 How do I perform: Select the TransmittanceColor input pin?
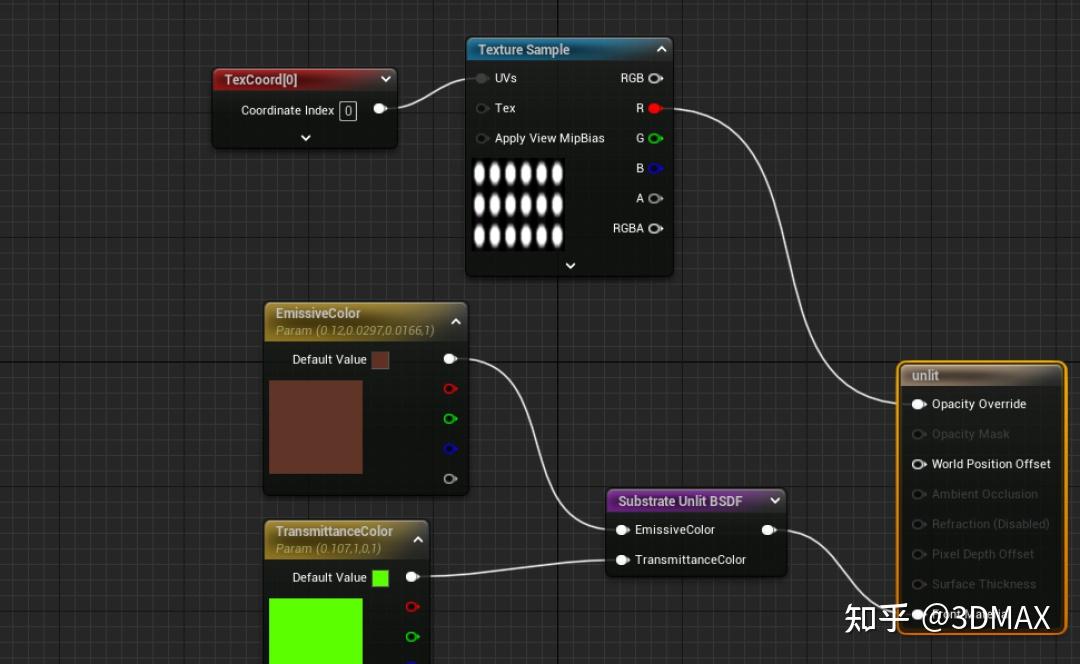pyautogui.click(x=622, y=560)
